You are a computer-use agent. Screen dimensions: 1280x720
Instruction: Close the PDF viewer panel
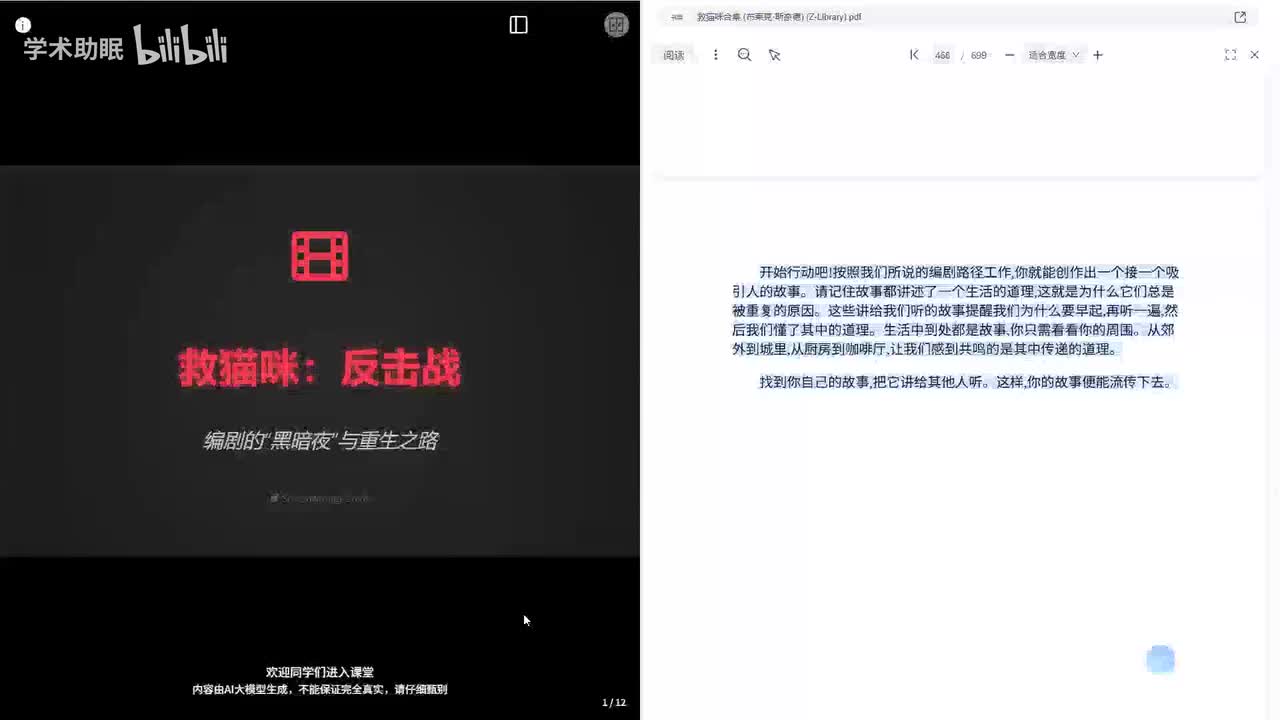point(1255,55)
